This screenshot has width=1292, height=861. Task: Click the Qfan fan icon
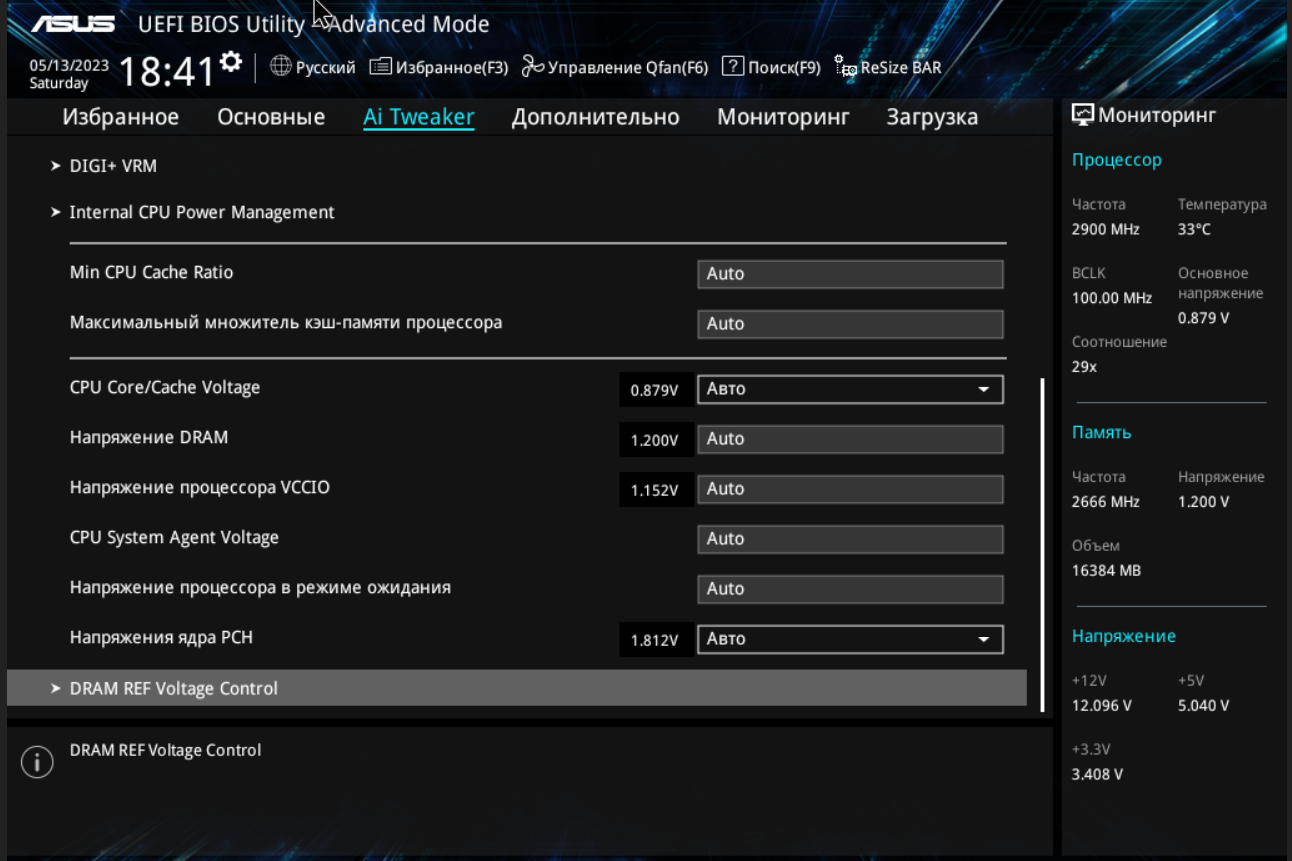pyautogui.click(x=532, y=67)
